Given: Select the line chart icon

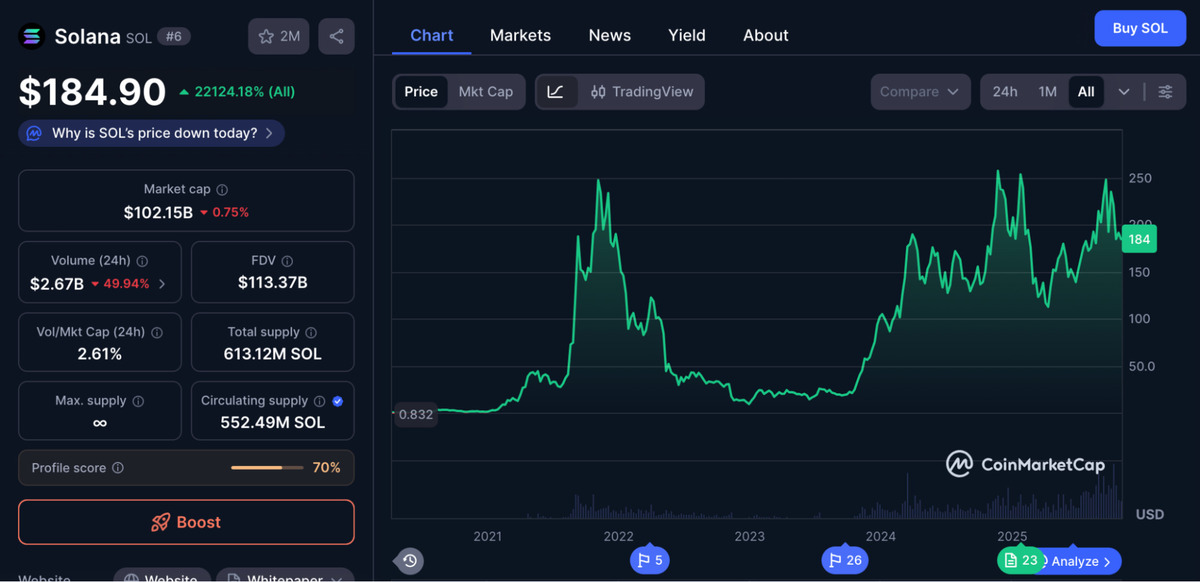Looking at the screenshot, I should (x=556, y=92).
